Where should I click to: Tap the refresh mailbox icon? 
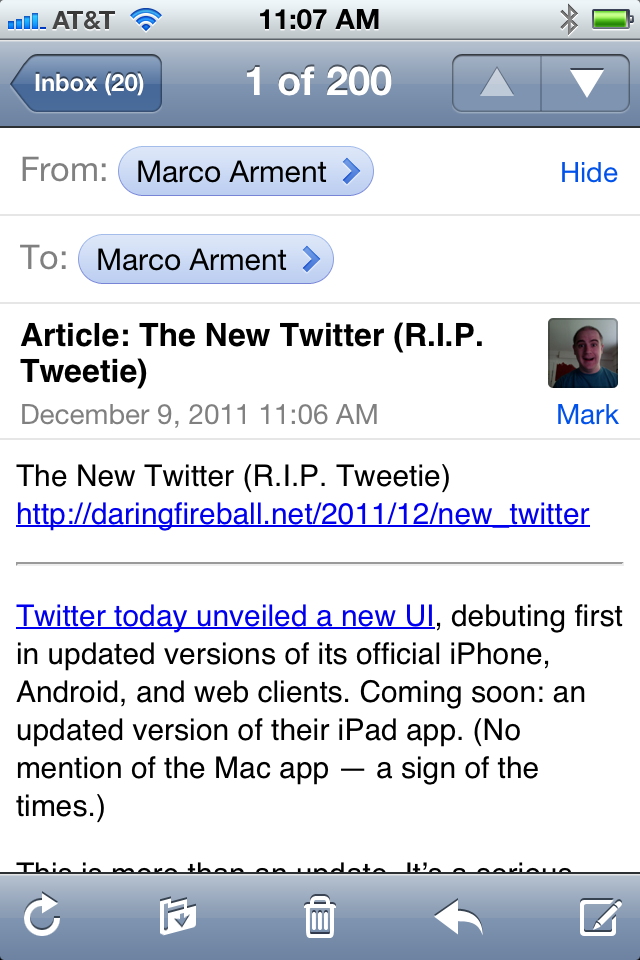tap(42, 915)
